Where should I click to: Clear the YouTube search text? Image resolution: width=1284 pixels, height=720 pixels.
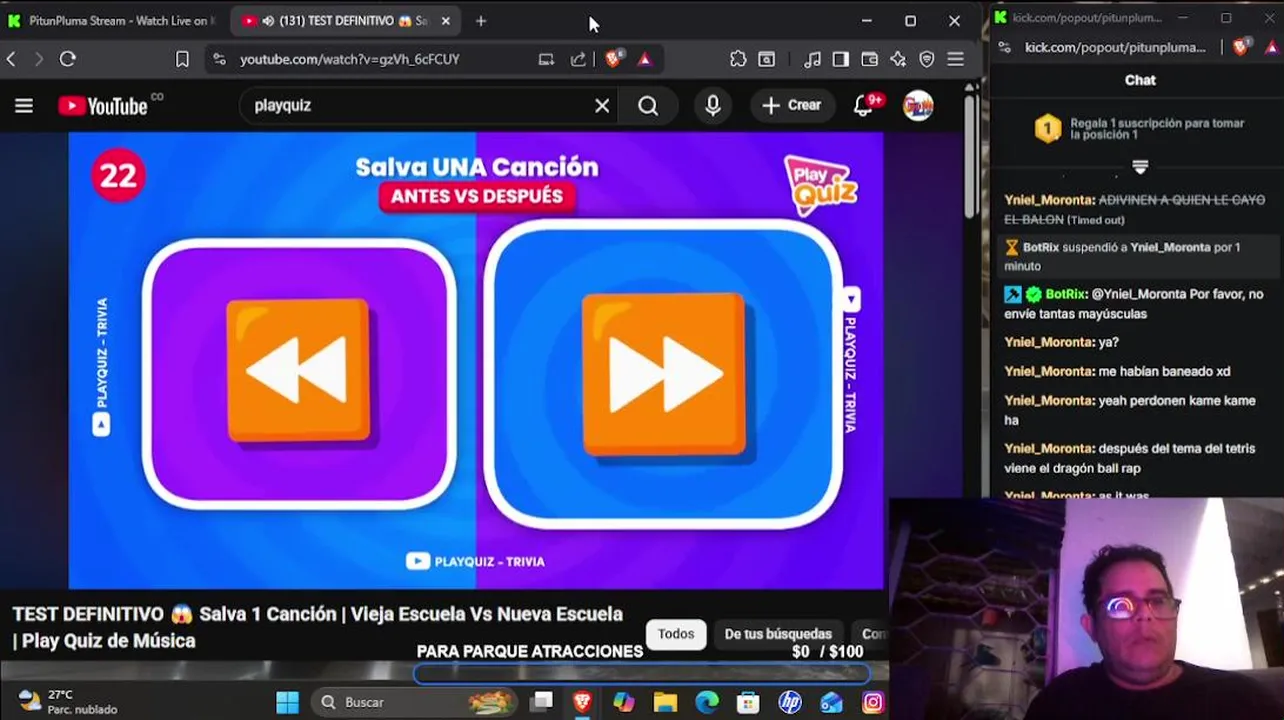click(602, 105)
